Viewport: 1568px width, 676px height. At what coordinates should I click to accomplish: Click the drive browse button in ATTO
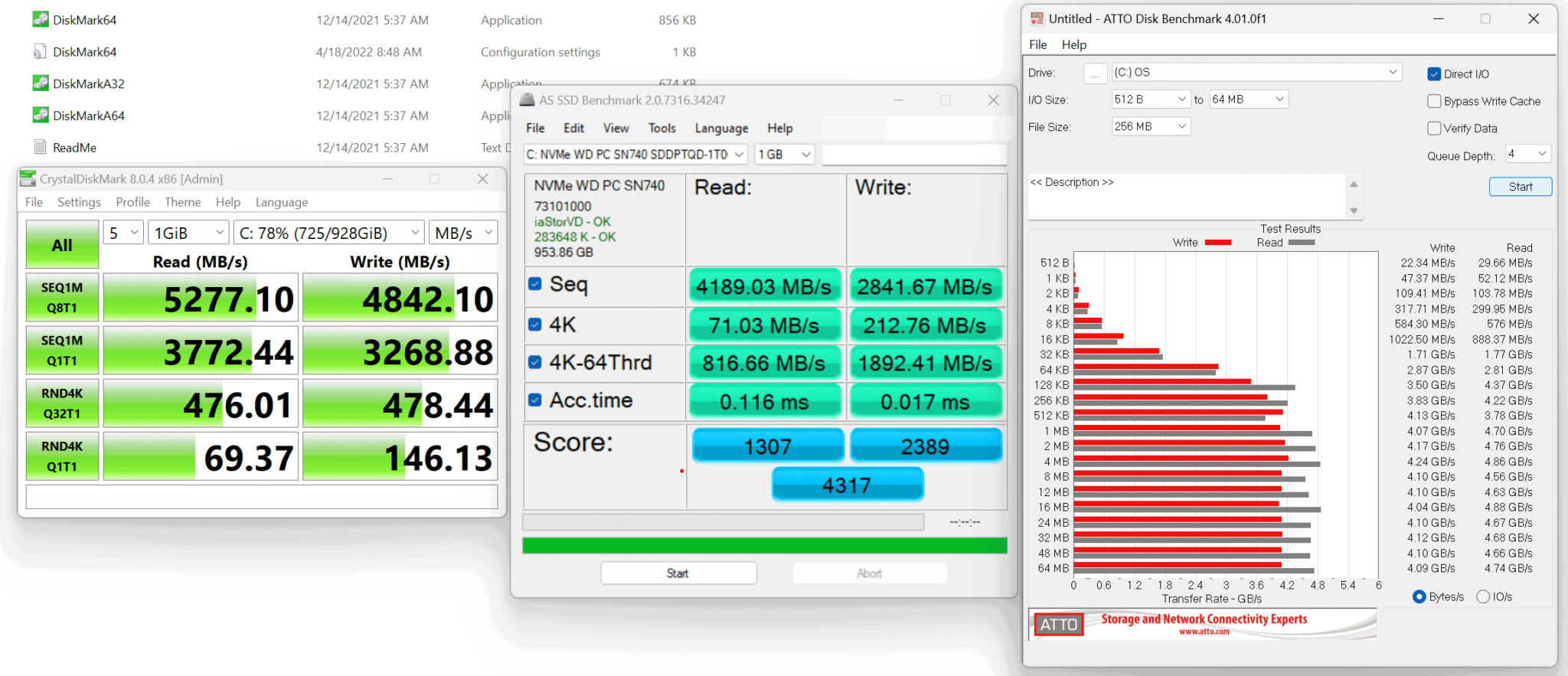click(1096, 73)
